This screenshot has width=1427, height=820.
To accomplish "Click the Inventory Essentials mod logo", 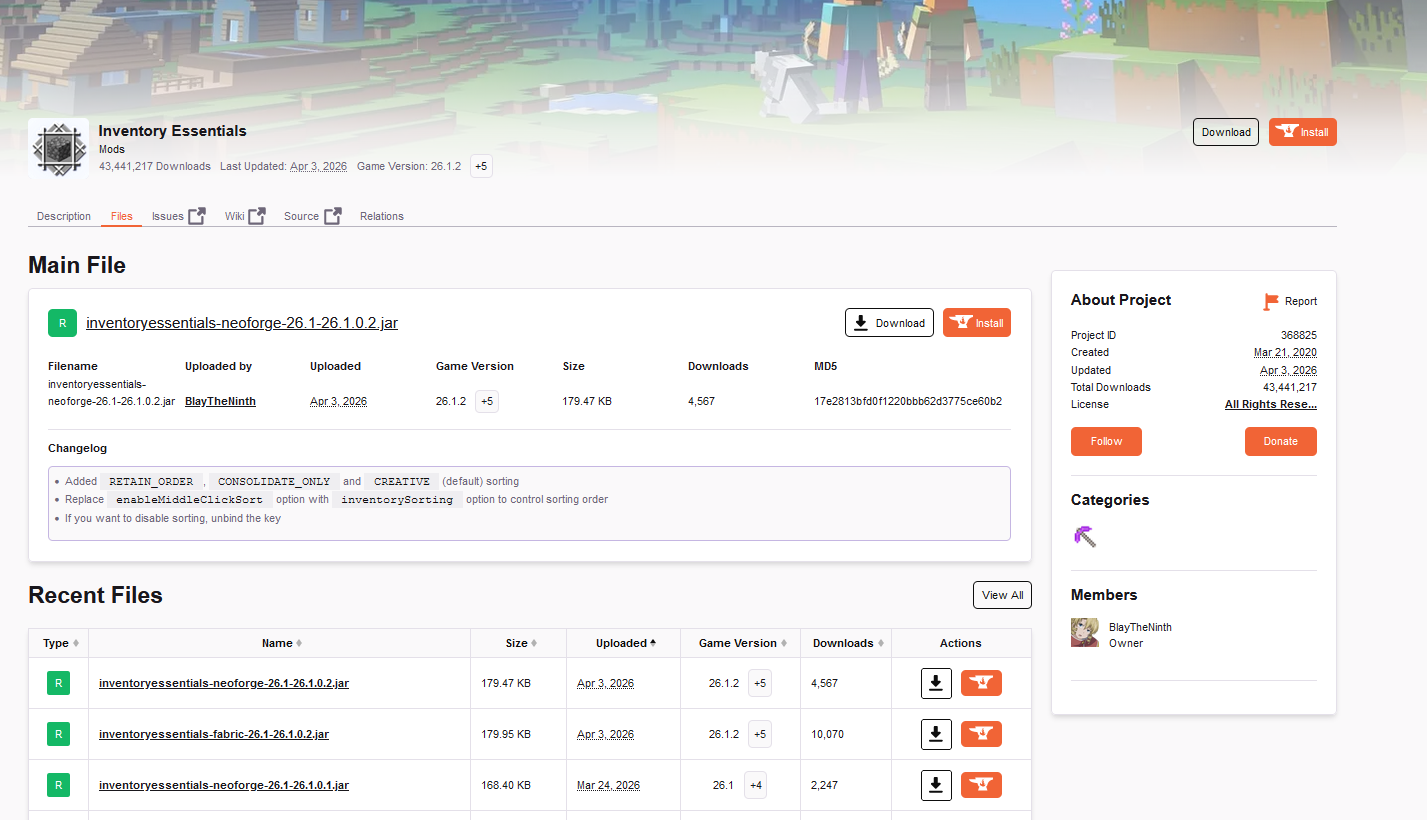I will tap(58, 148).
